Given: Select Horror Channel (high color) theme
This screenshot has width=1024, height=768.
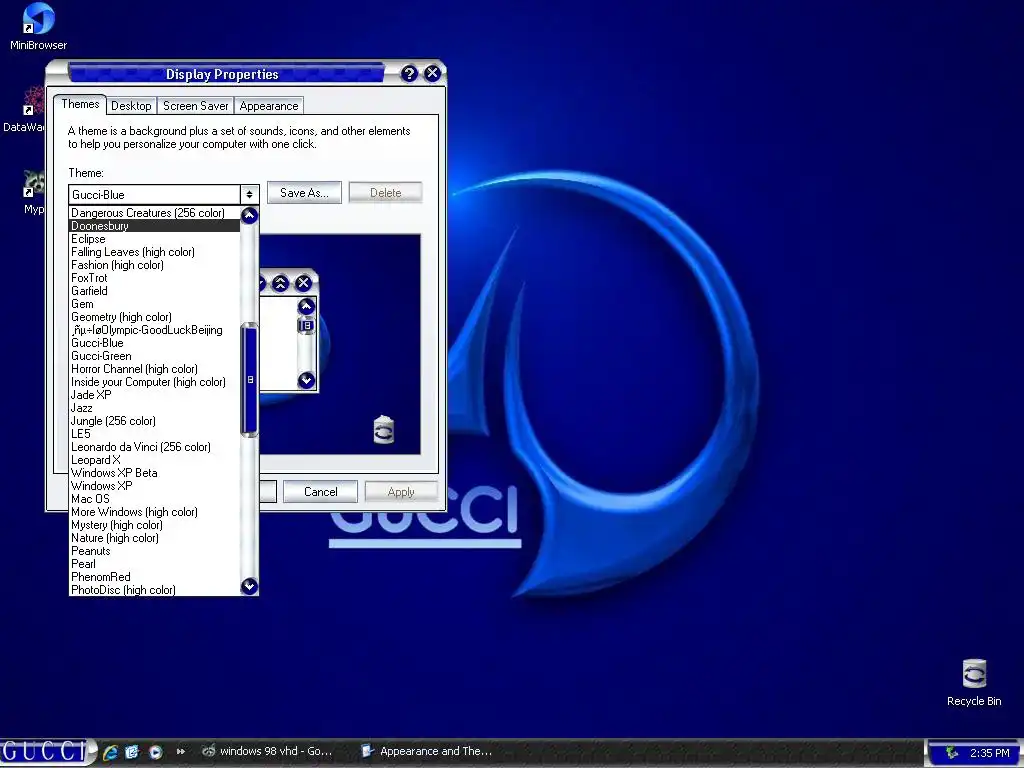Looking at the screenshot, I should point(155,369).
